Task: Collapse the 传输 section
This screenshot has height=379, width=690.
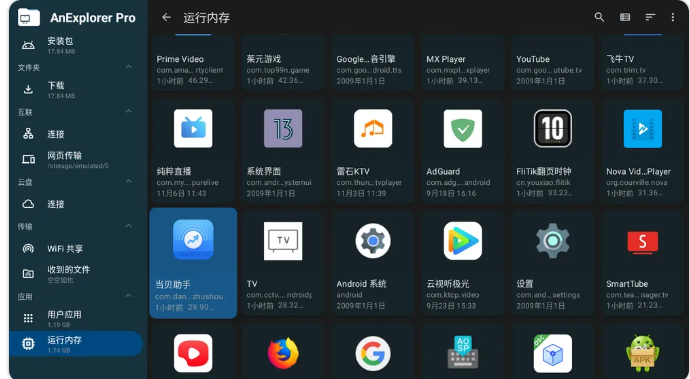Action: coord(128,226)
